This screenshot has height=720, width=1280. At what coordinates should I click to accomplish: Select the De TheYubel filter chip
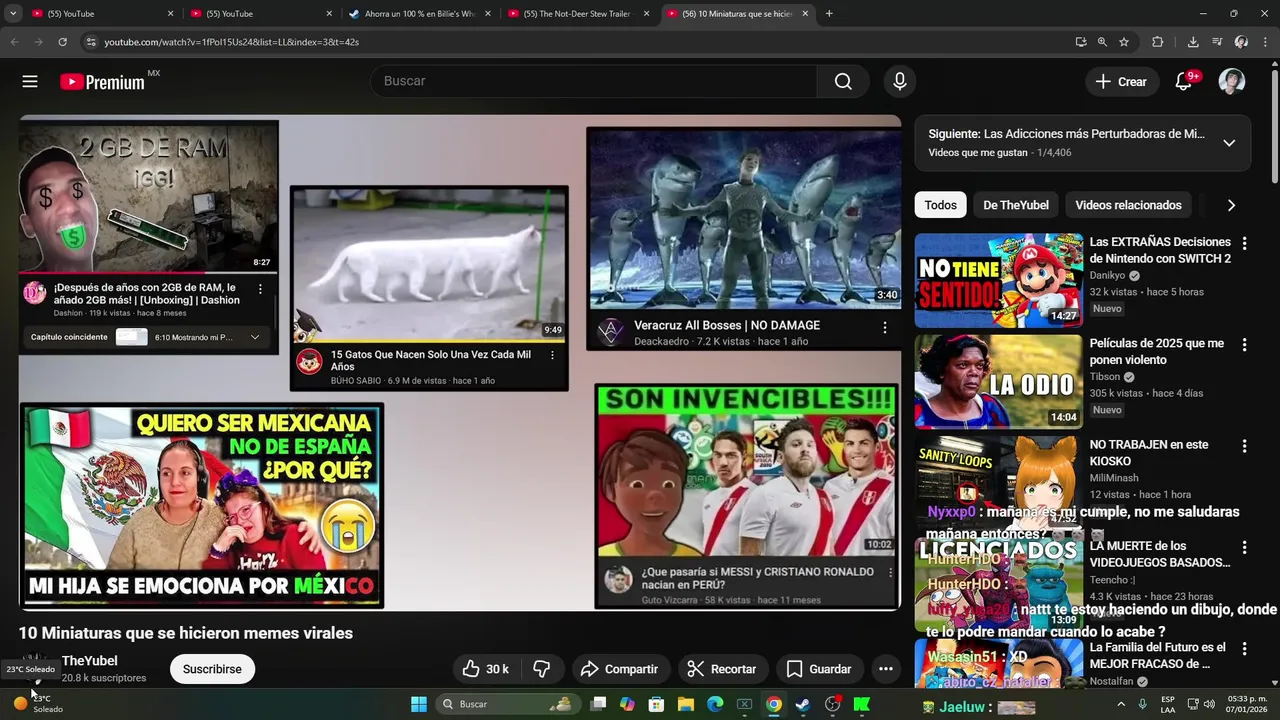click(1016, 205)
